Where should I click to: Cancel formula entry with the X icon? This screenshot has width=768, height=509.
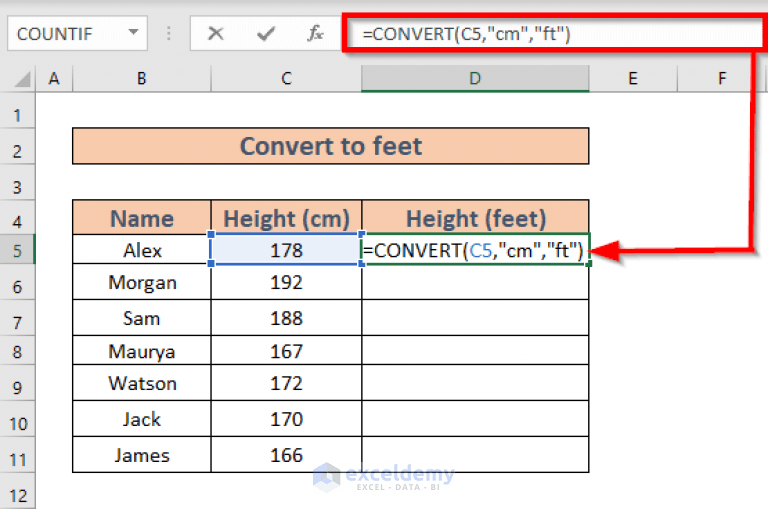[216, 33]
